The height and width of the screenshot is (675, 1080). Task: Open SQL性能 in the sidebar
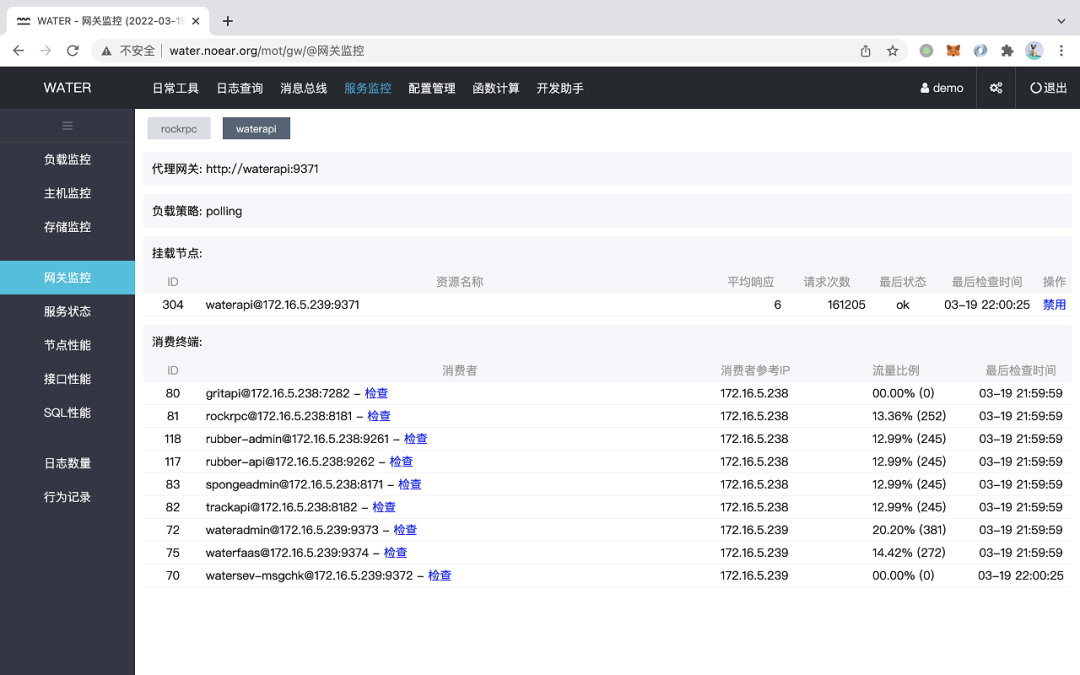(67, 413)
